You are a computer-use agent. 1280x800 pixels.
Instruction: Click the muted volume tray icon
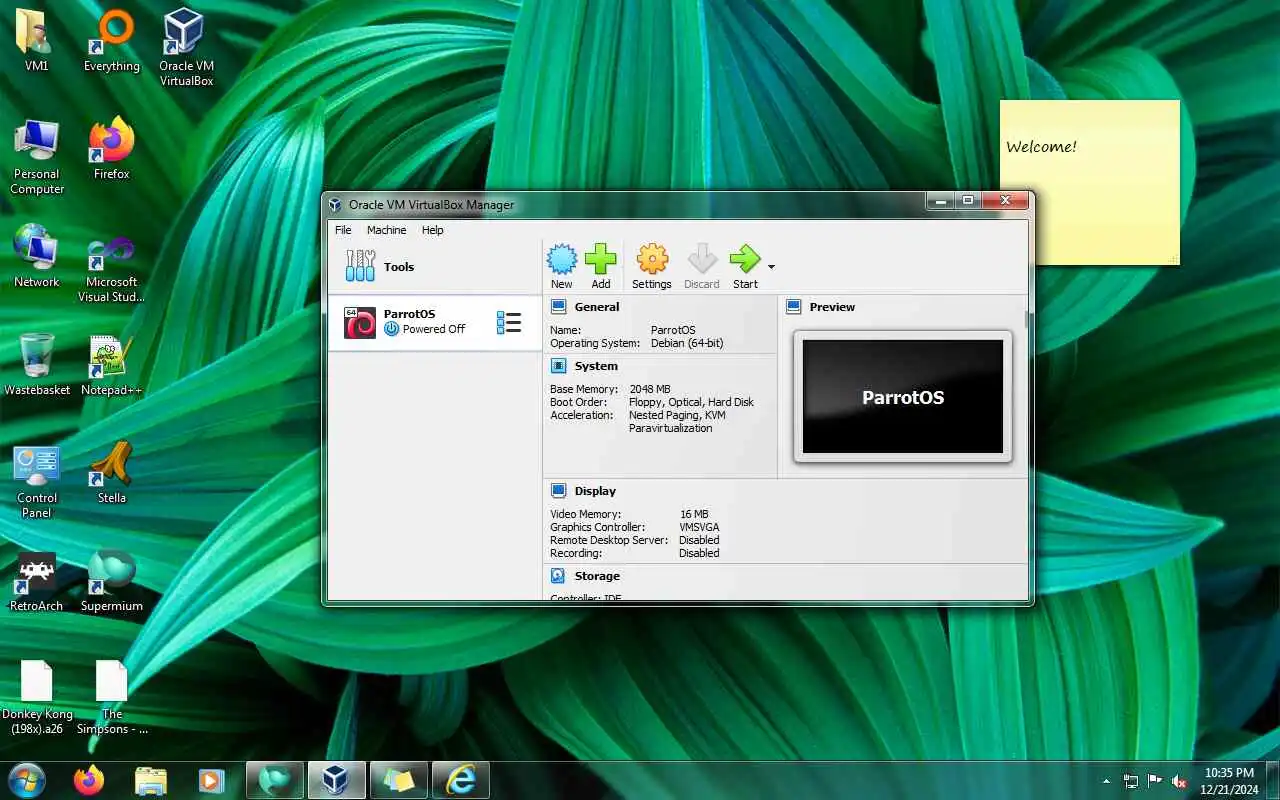[x=1180, y=781]
